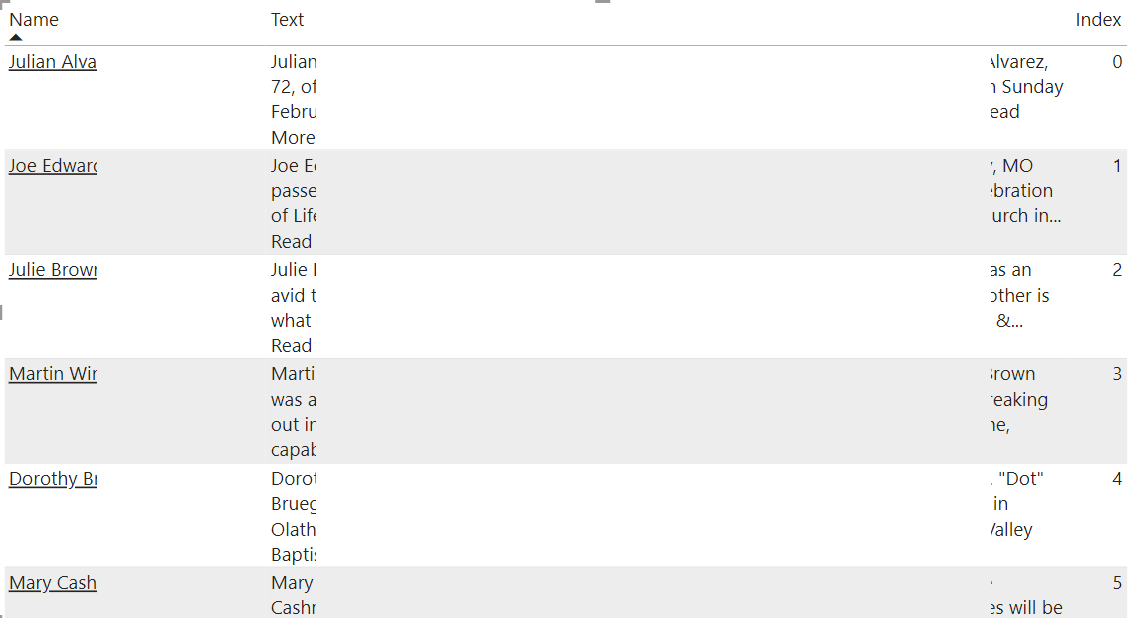The height and width of the screenshot is (618, 1130).
Task: Open the Julian Alvarez name link
Action: tap(52, 62)
